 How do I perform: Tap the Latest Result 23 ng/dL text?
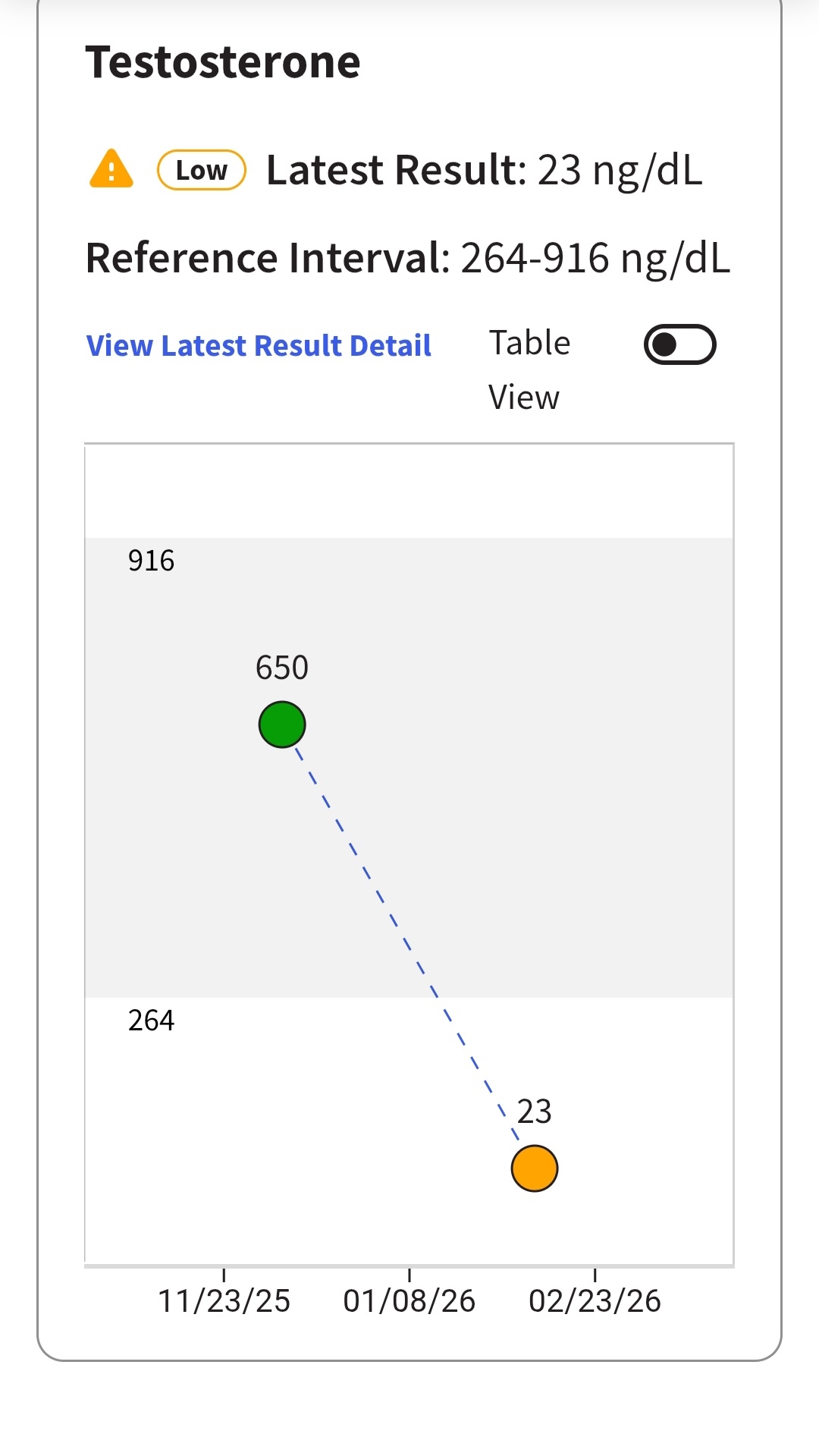(484, 170)
